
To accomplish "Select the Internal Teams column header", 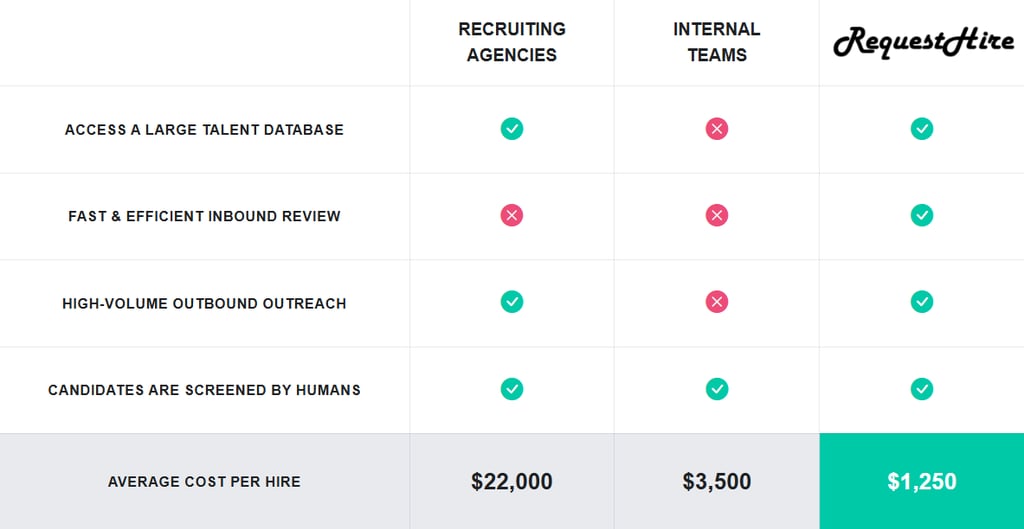I will (x=717, y=42).
